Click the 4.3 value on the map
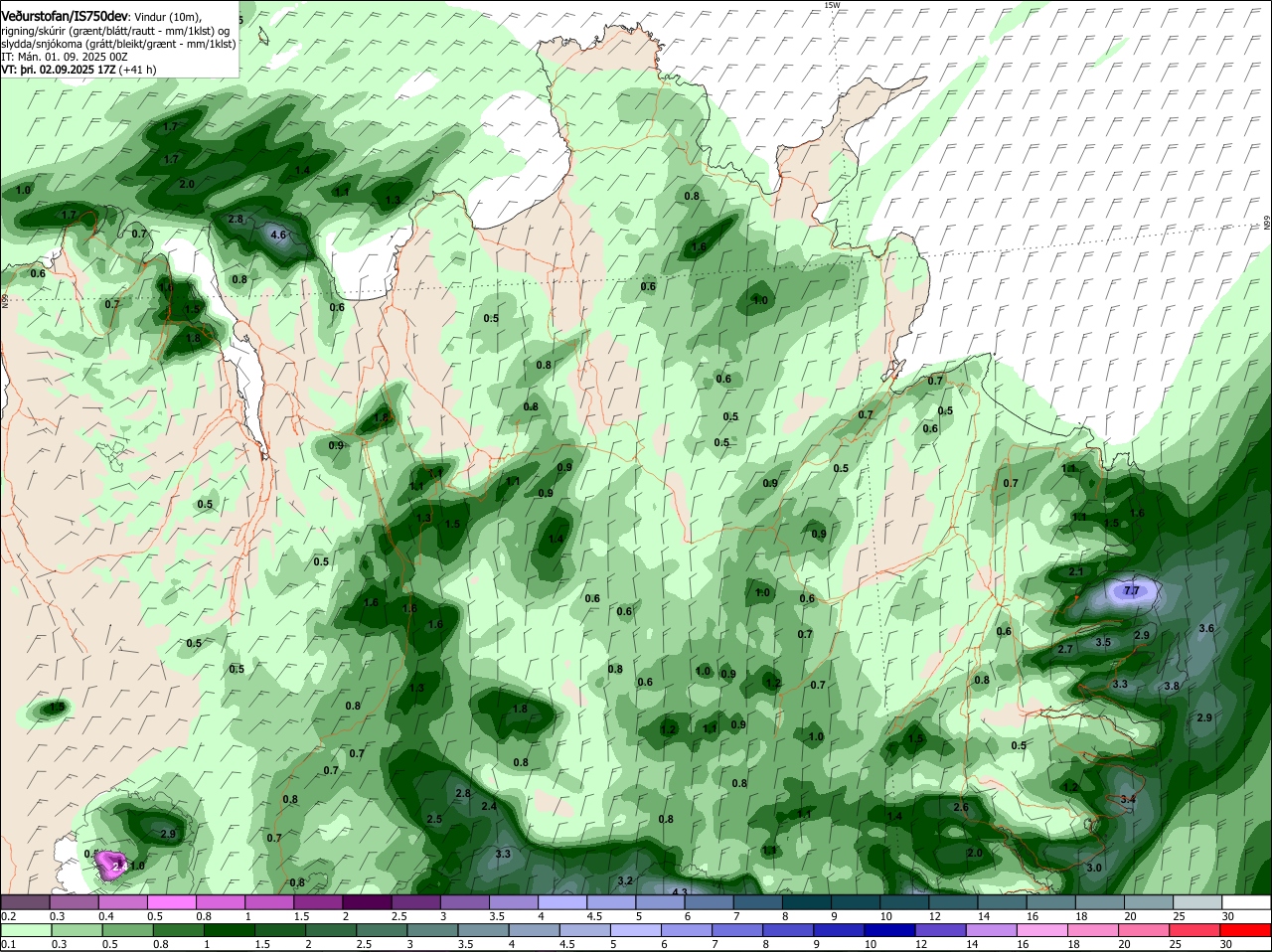Viewport: 1272px width, 952px height. [x=680, y=892]
